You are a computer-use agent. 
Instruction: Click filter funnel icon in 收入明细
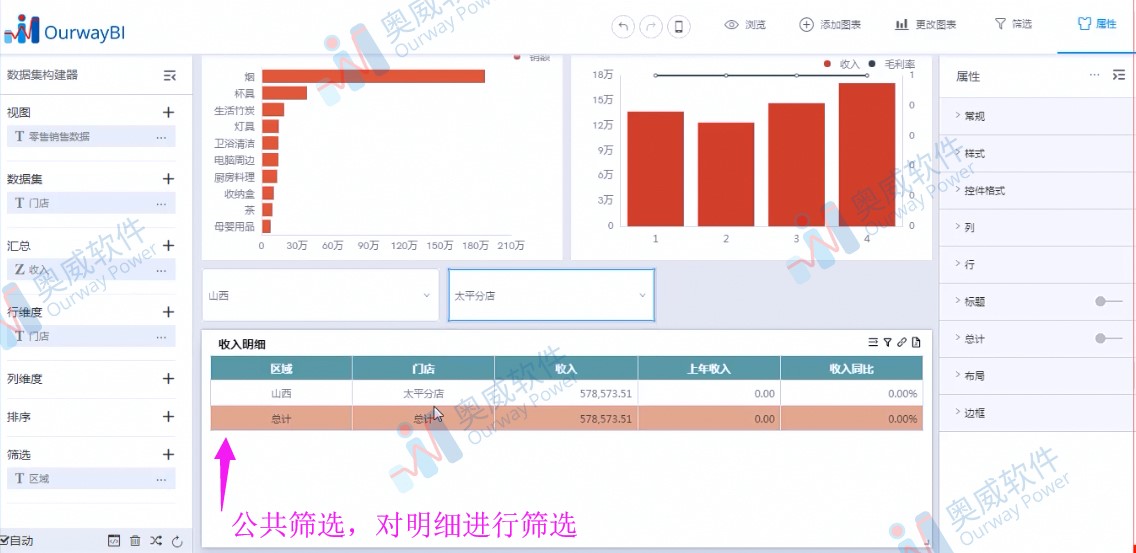pos(888,343)
